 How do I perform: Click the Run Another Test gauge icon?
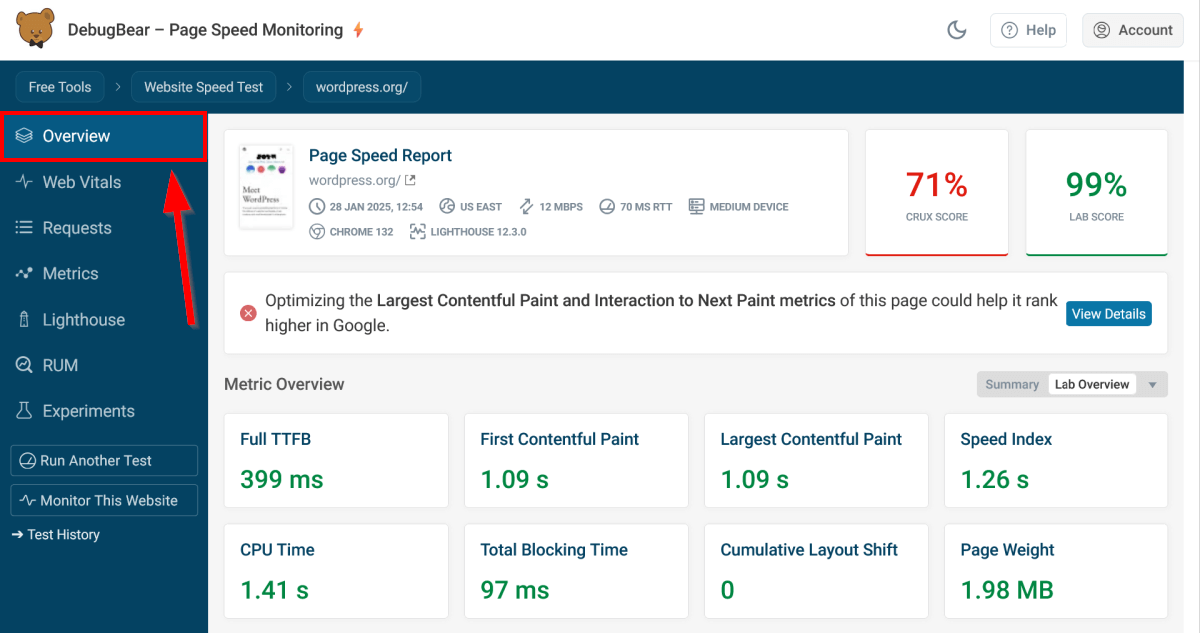(x=28, y=461)
